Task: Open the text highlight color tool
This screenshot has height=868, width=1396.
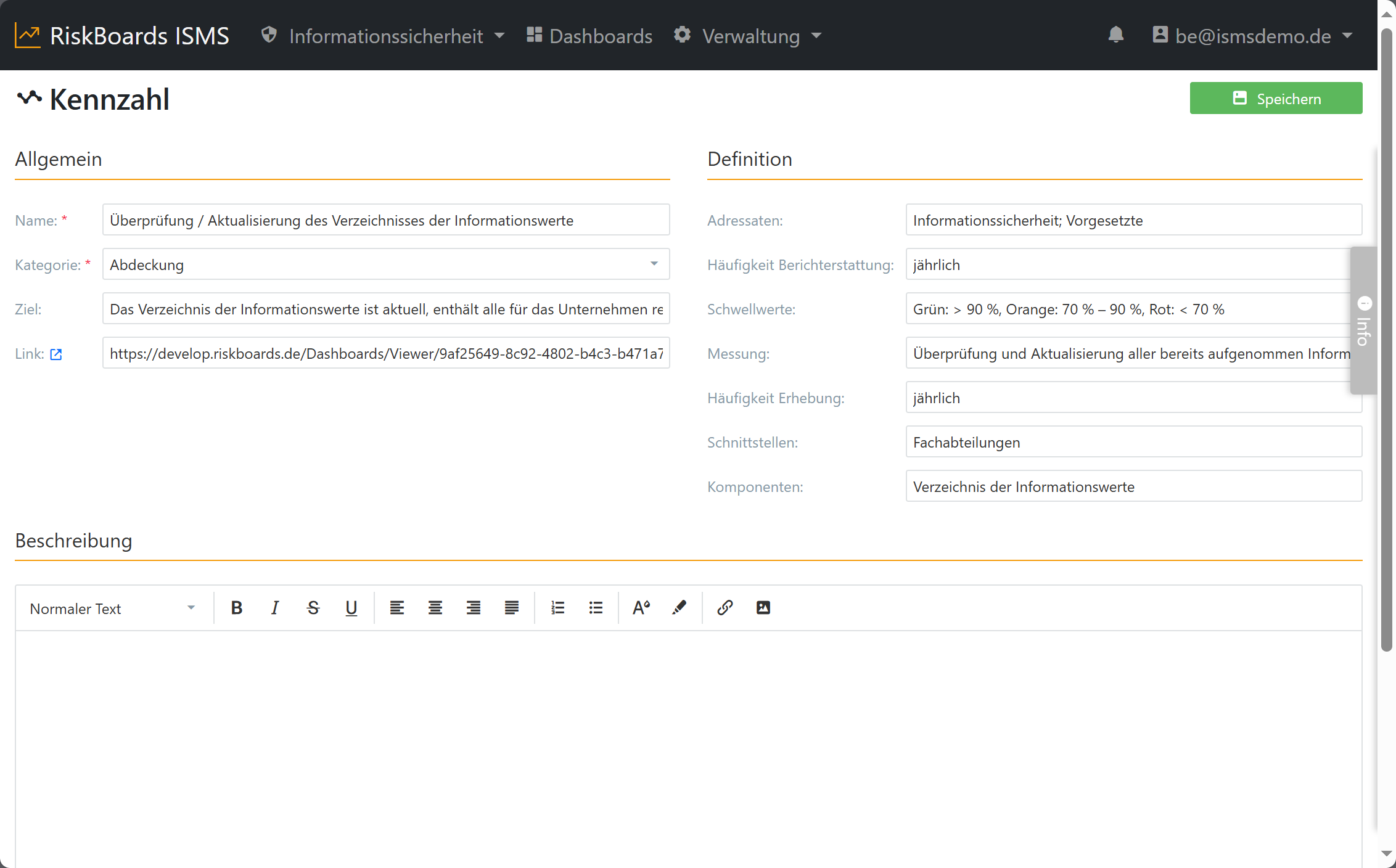Action: click(x=679, y=608)
